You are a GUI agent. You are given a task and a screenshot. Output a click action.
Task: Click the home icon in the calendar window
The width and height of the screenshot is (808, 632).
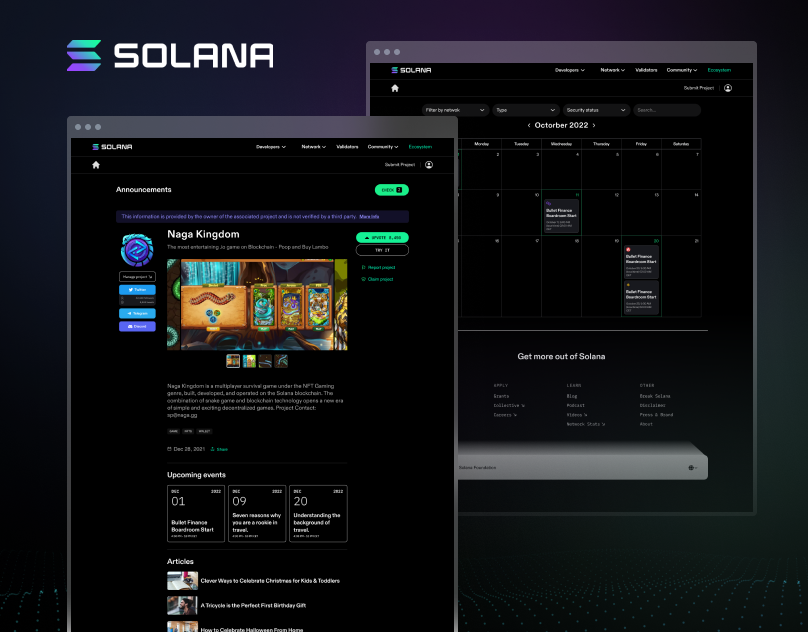[x=395, y=88]
